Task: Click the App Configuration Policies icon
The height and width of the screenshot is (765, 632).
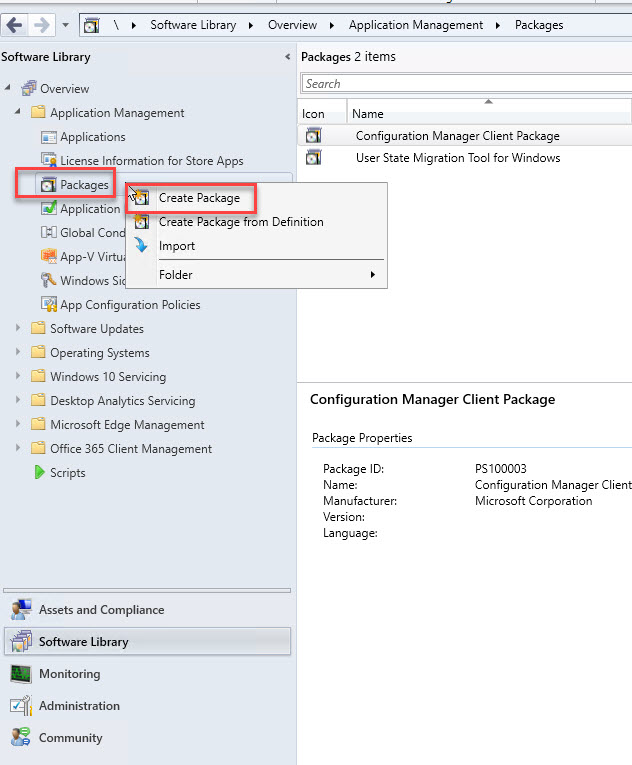Action: coord(49,304)
